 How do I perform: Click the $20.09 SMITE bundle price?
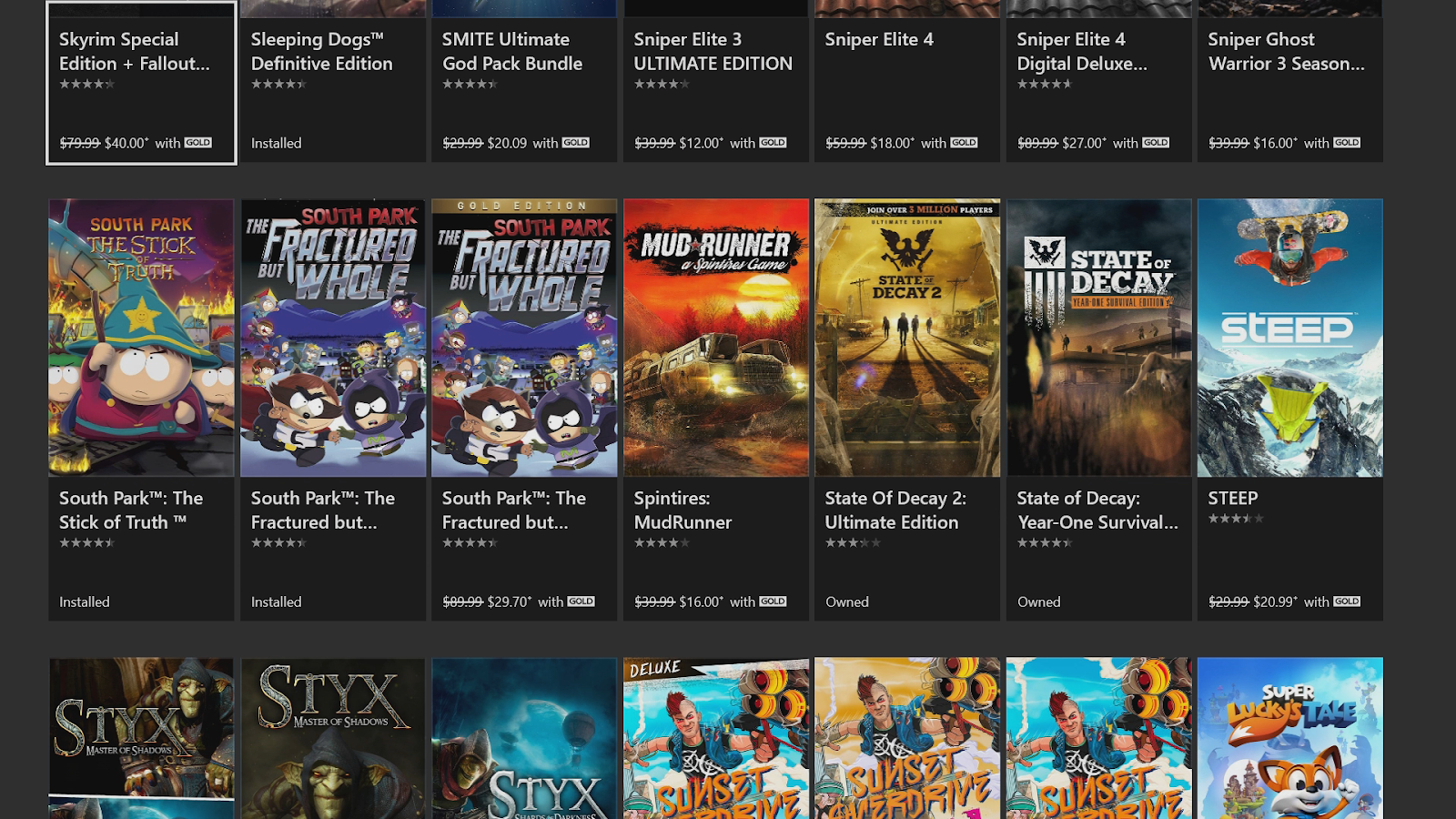click(507, 143)
